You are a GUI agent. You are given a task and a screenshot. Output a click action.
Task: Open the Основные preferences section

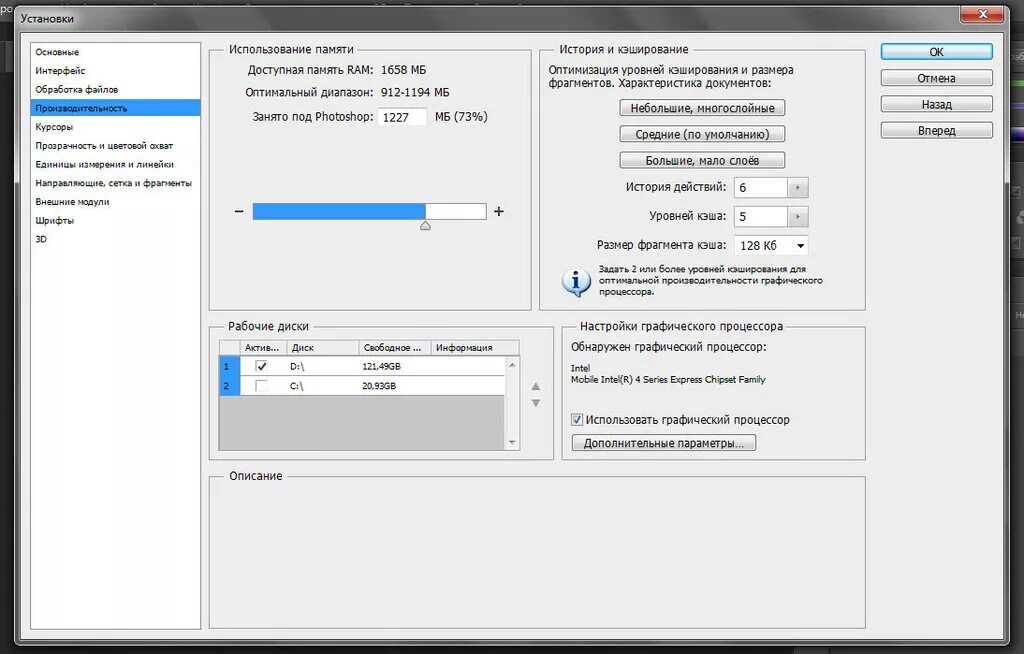pyautogui.click(x=57, y=52)
